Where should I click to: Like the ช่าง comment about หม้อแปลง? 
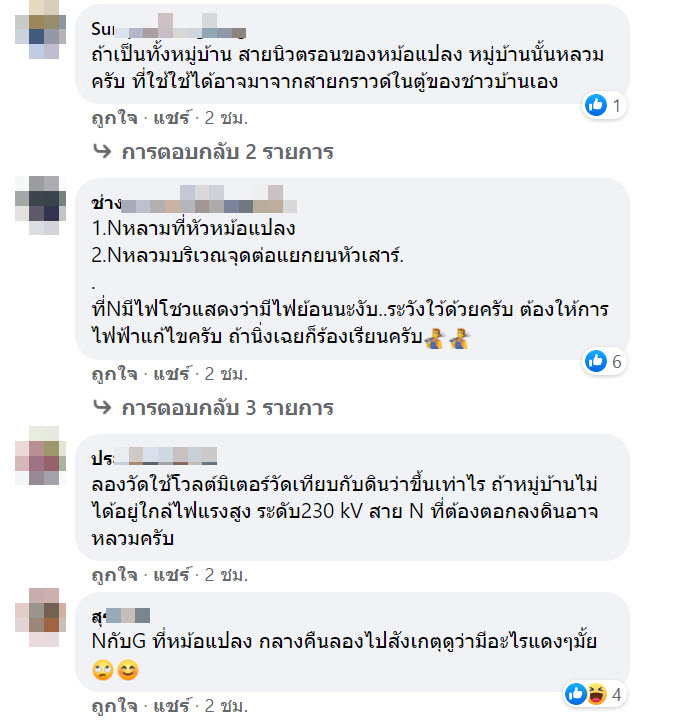pyautogui.click(x=115, y=374)
